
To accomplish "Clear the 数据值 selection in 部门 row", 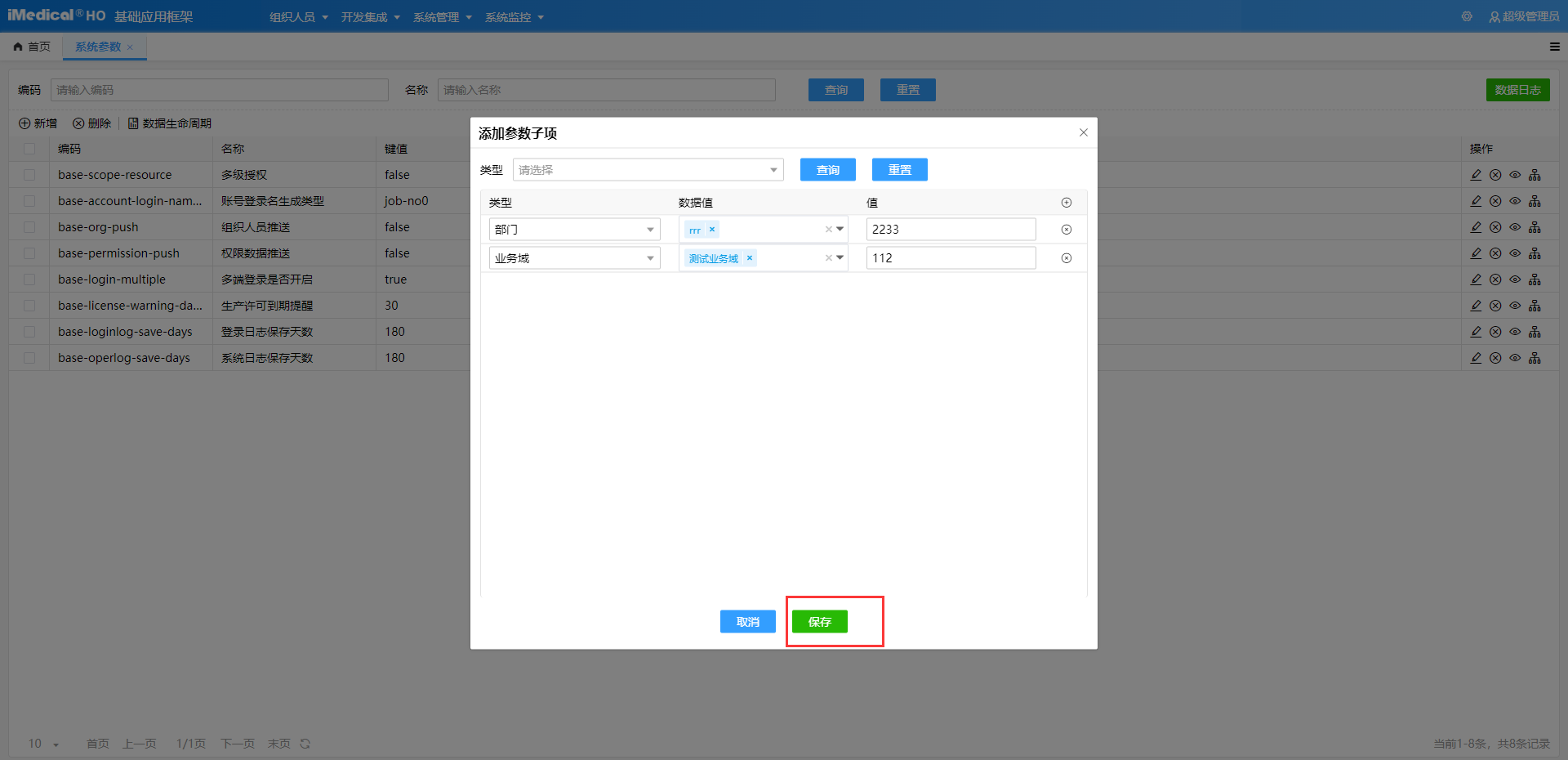I will (828, 230).
